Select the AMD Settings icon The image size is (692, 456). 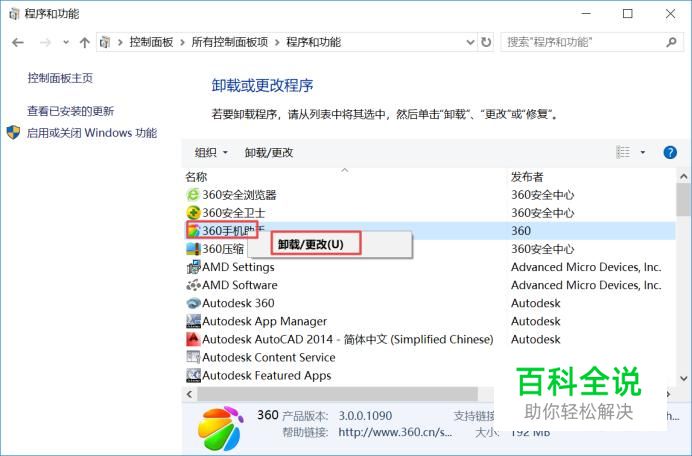(x=193, y=267)
